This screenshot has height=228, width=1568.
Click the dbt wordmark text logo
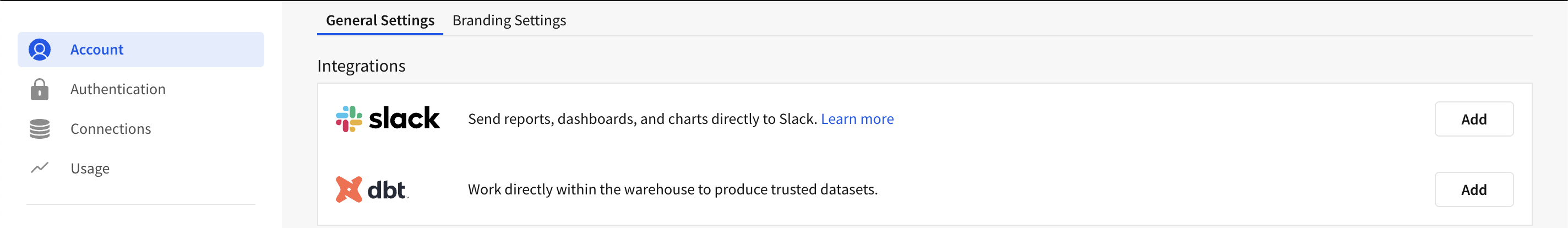(387, 190)
